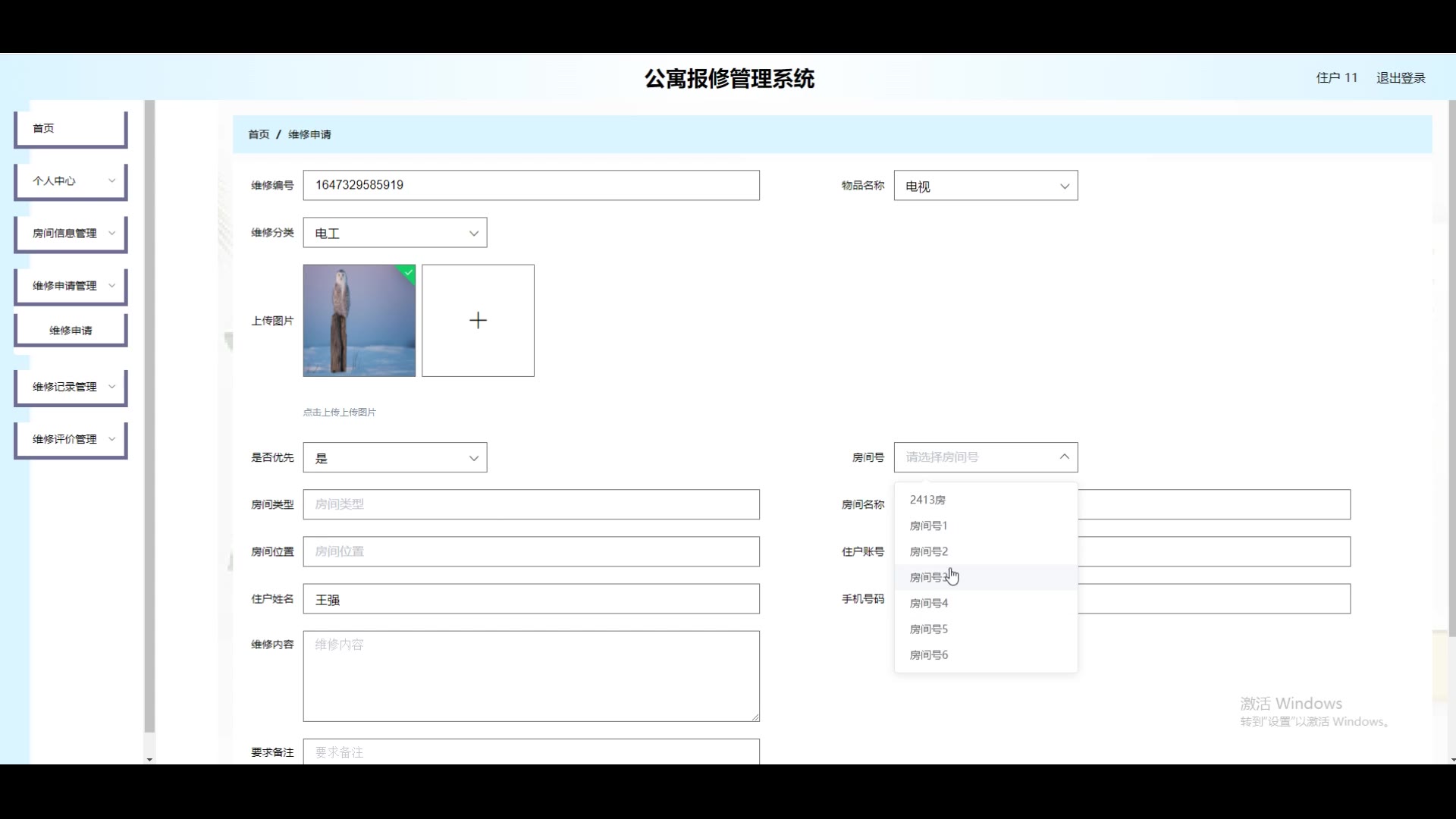Choose 房间号6 from the room list

click(x=986, y=654)
